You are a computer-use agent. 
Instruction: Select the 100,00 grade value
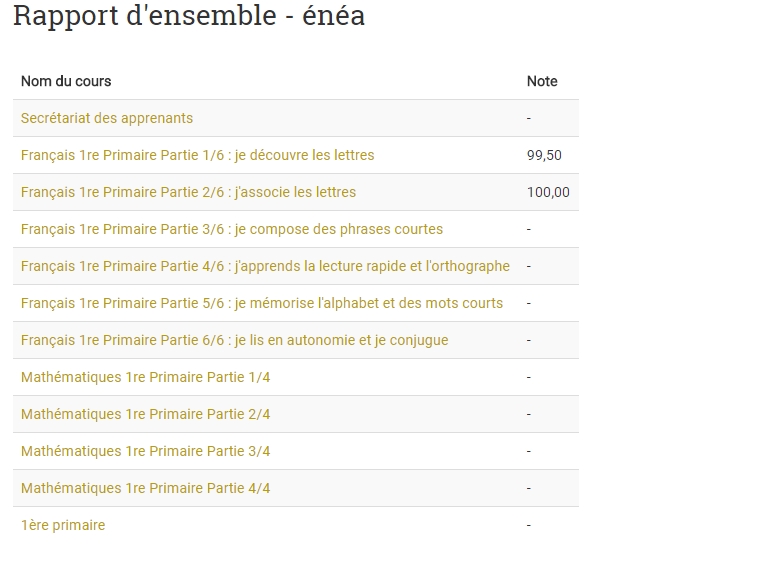548,192
